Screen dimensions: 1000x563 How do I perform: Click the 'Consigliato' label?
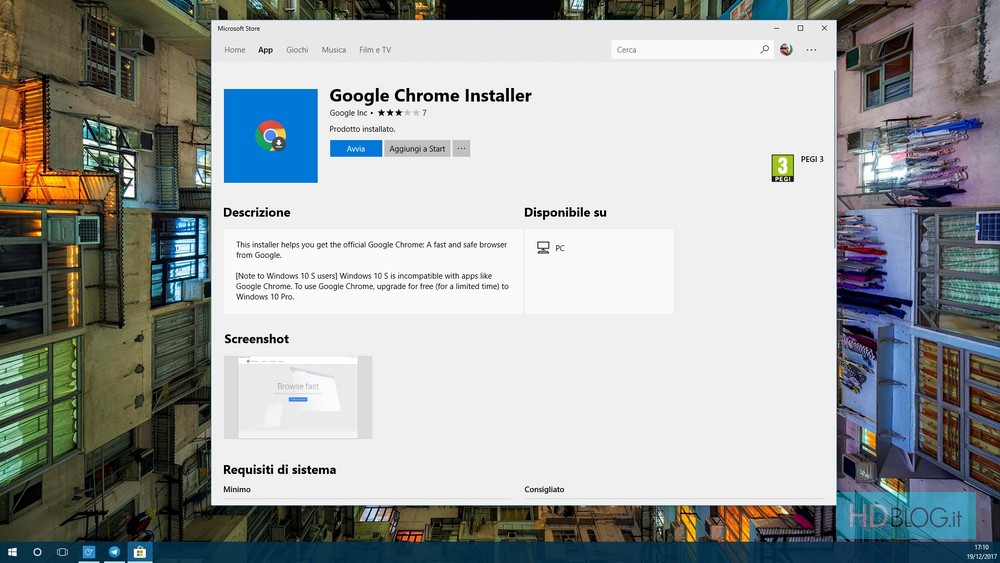544,490
